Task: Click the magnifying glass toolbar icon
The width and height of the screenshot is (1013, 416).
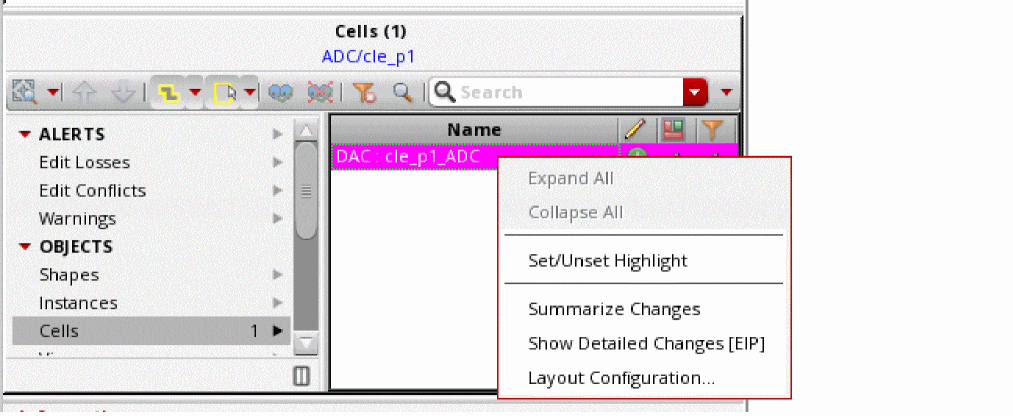Action: point(403,93)
